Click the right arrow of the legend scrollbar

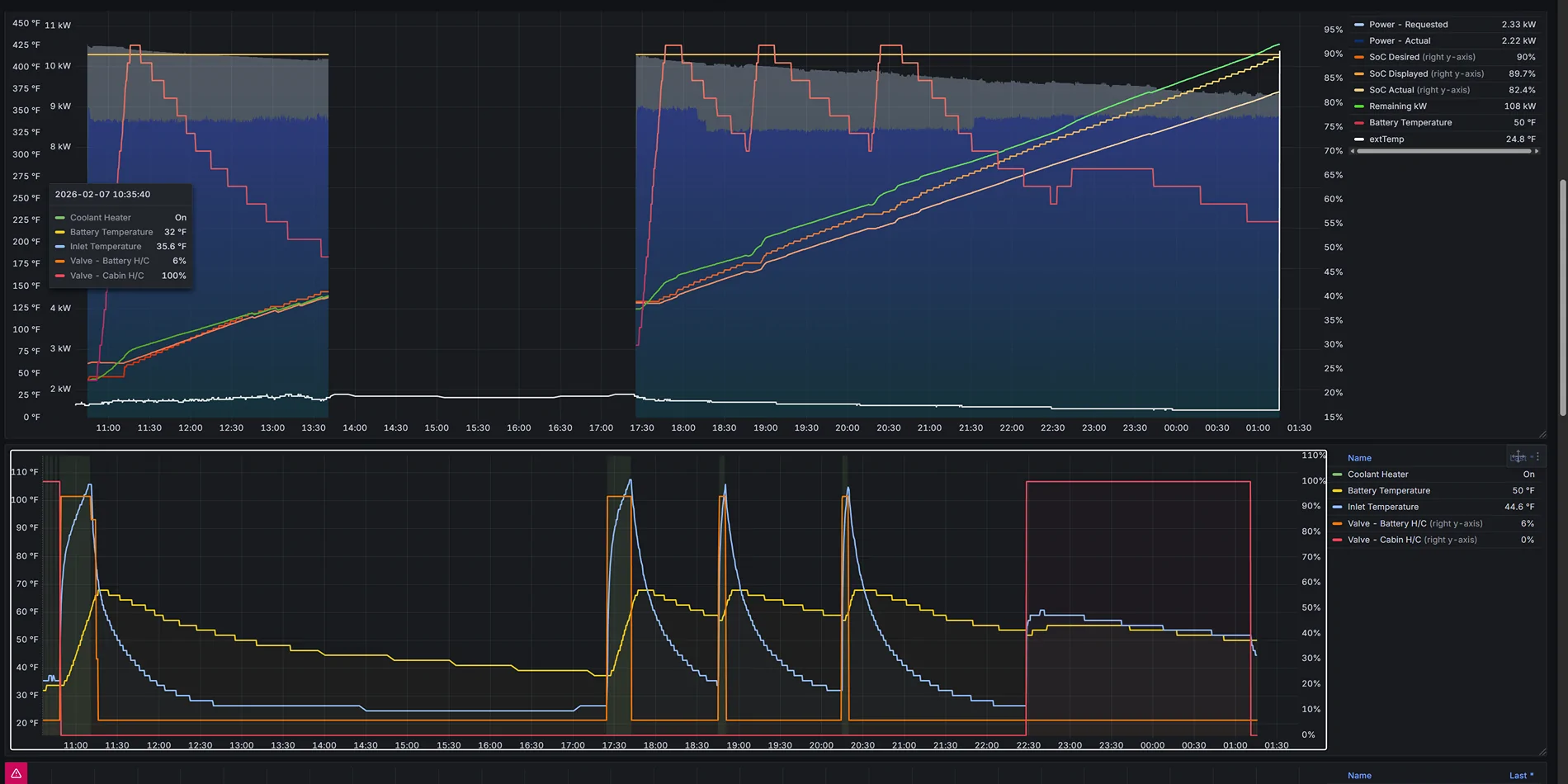point(1537,150)
